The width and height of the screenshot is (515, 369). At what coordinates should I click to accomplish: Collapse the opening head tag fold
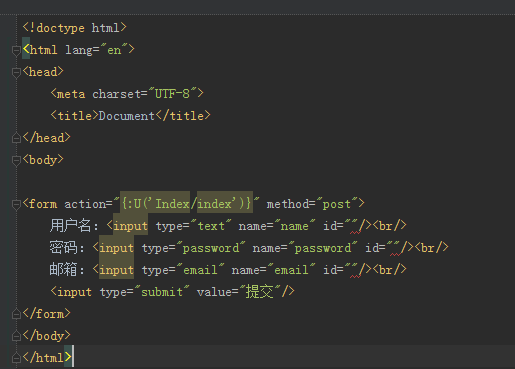click(16, 73)
